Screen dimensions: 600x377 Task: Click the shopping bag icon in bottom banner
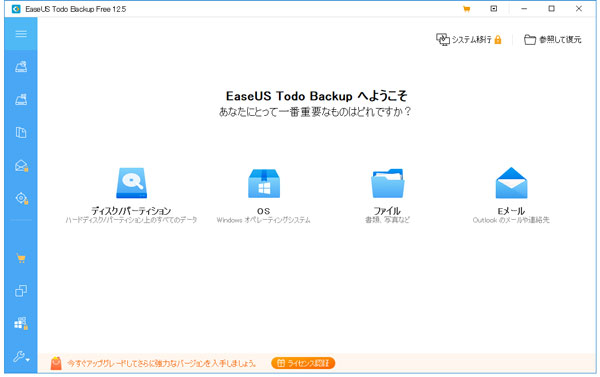(x=56, y=363)
